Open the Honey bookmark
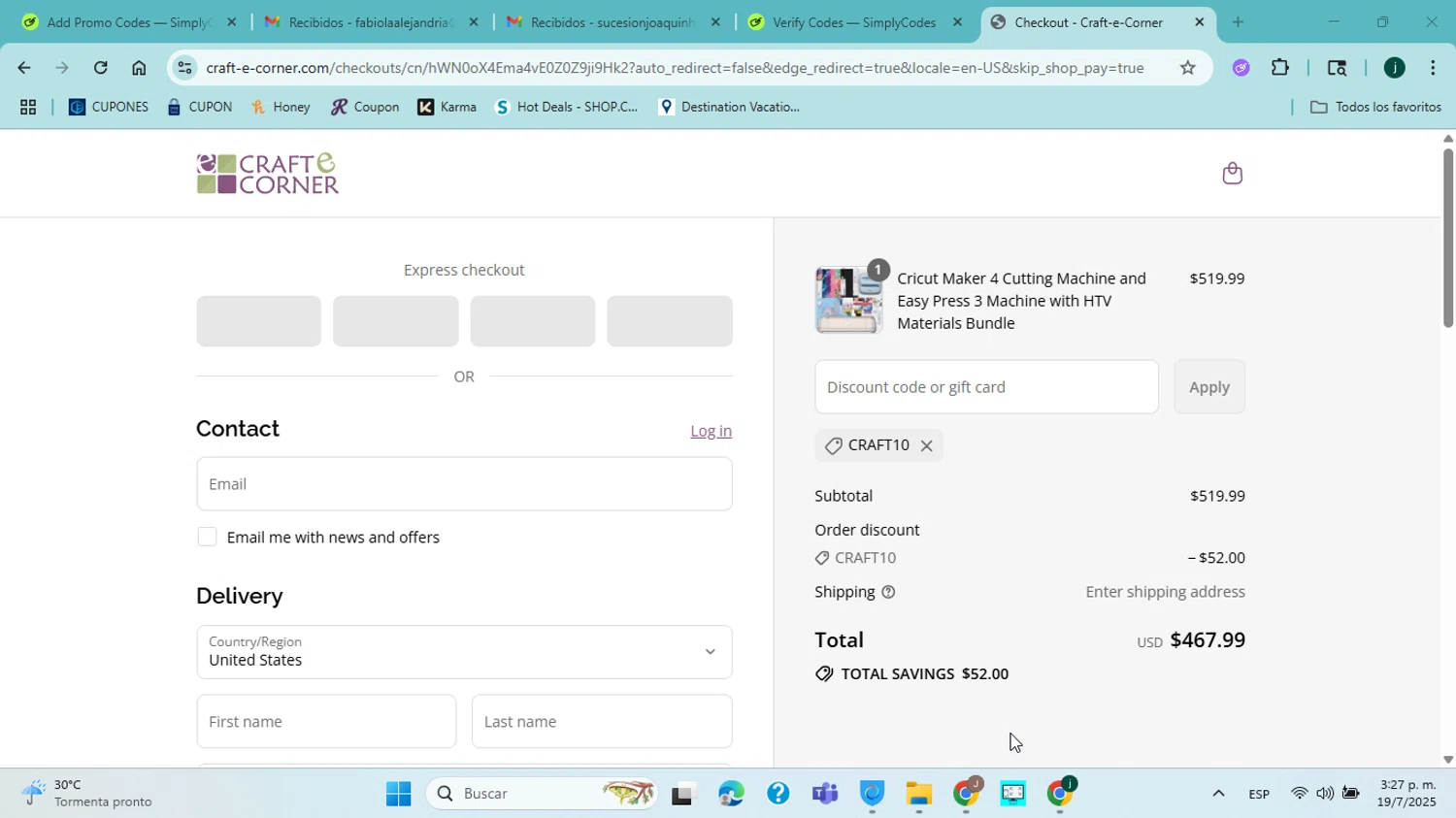This screenshot has width=1456, height=818. point(281,108)
